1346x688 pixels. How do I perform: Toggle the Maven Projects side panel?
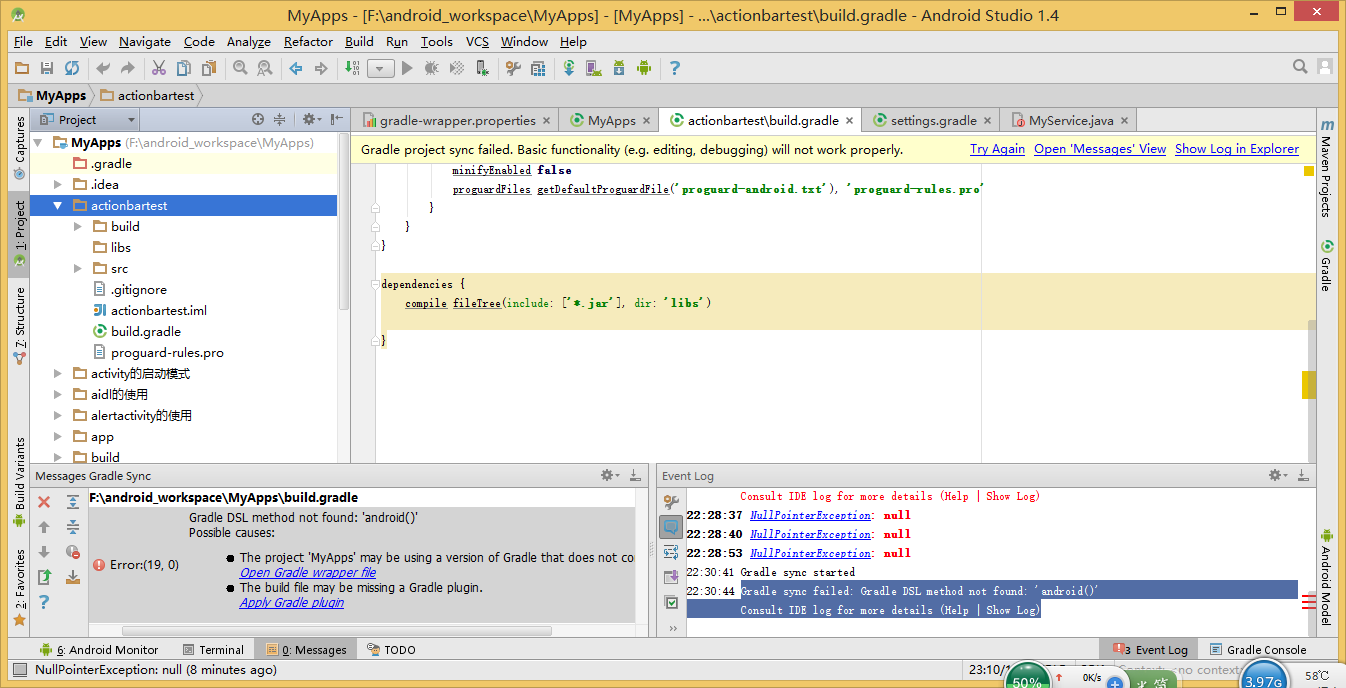(1326, 168)
